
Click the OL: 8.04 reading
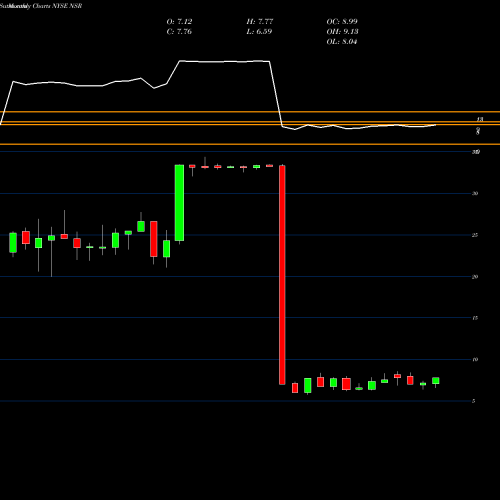tap(342, 42)
